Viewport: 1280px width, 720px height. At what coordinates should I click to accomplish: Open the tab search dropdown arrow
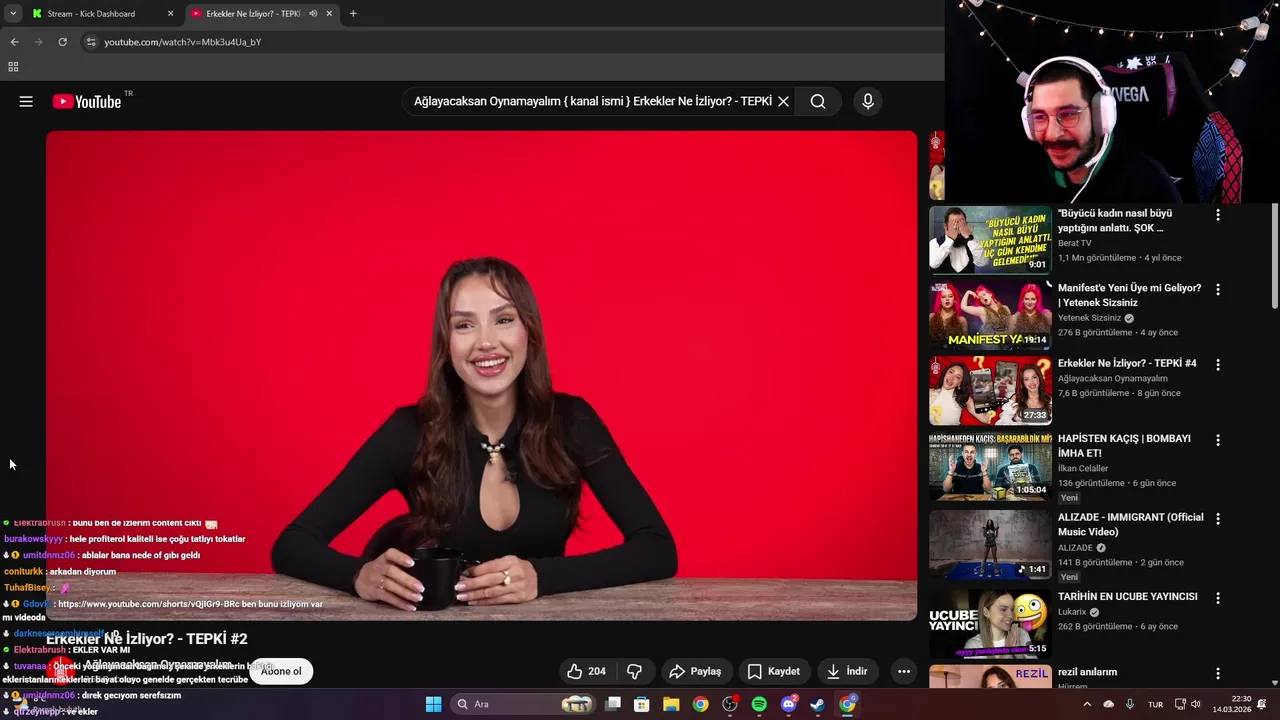13,13
